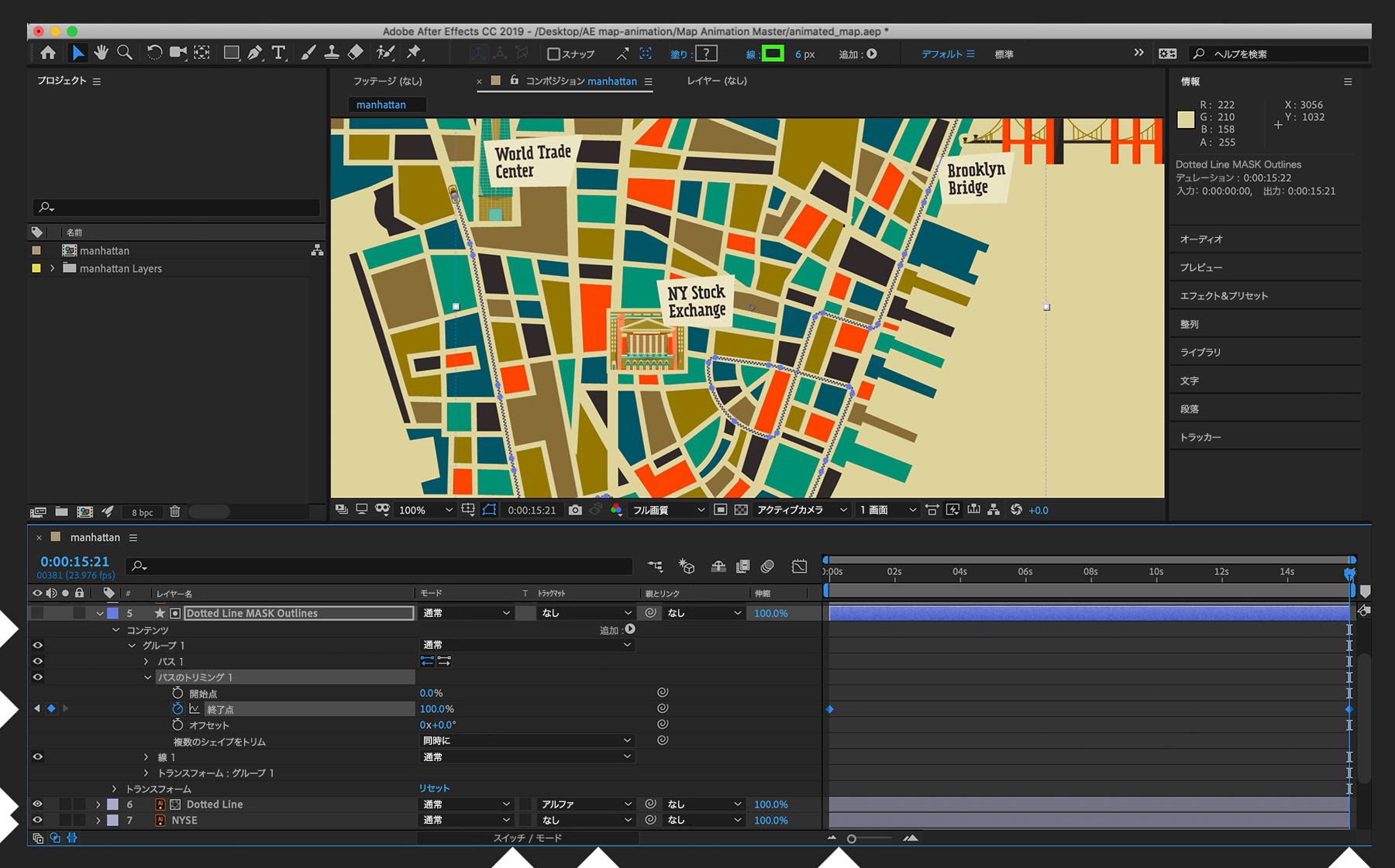Pick the Rectangle shape tool

pos(231,53)
